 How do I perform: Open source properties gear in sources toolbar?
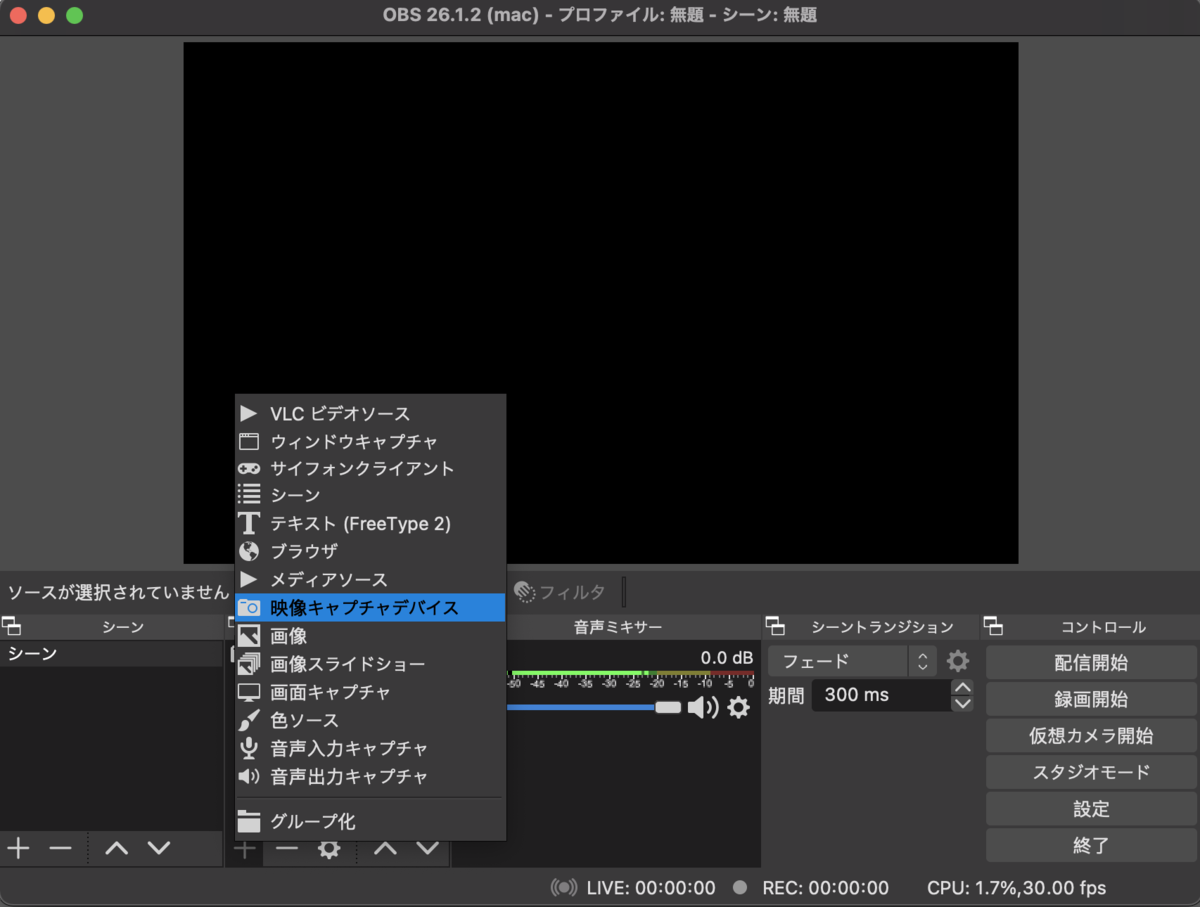[329, 849]
